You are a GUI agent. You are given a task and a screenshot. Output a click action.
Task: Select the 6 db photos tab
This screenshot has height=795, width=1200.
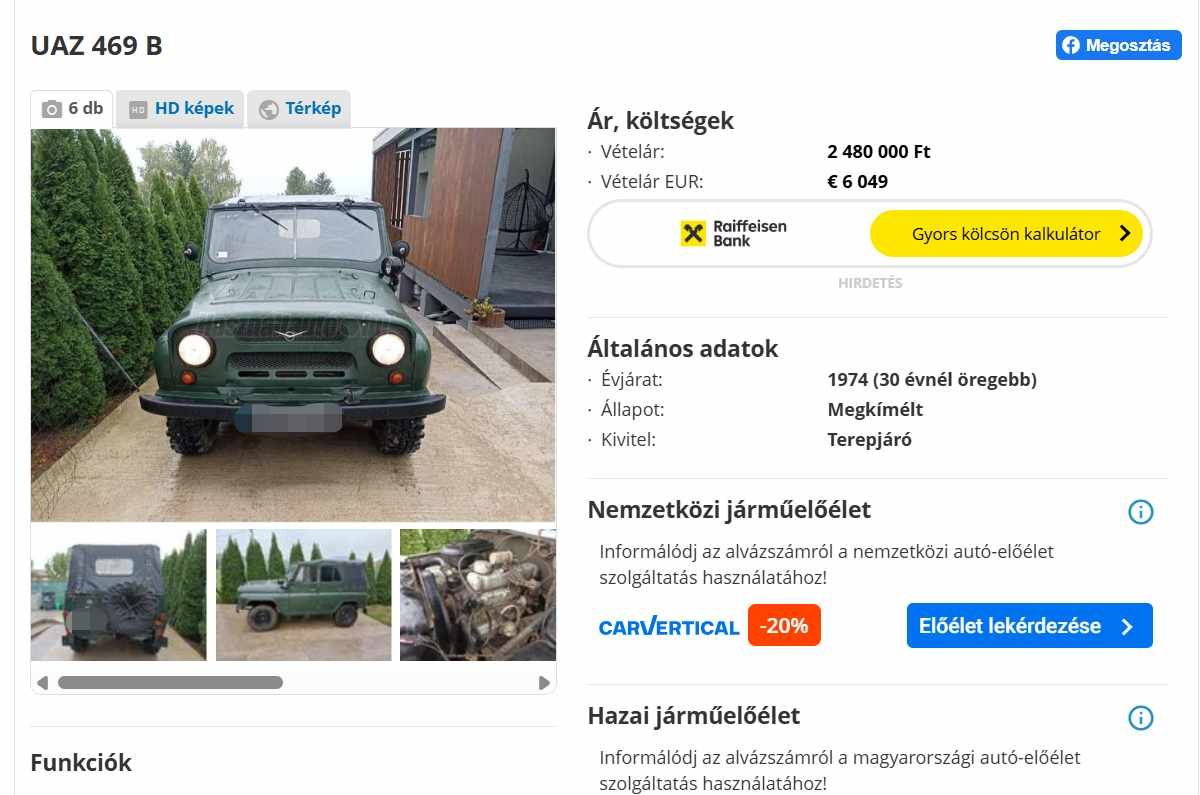point(72,109)
